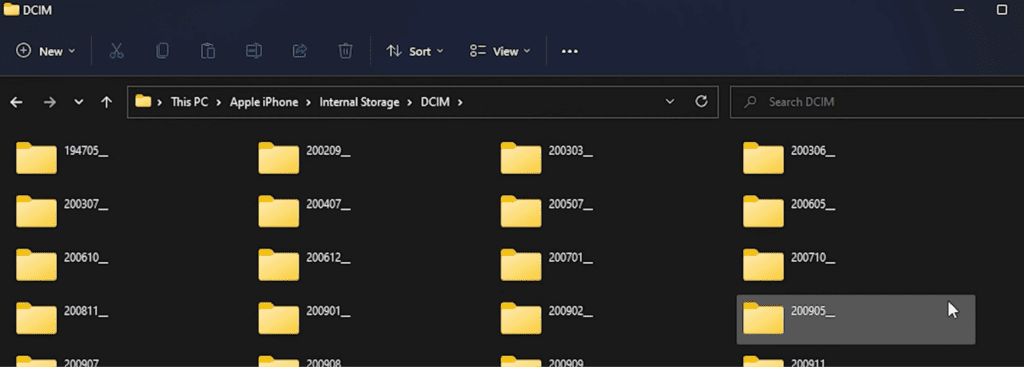The height and width of the screenshot is (367, 1024).
Task: Open address bar history dropdown
Action: 669,102
